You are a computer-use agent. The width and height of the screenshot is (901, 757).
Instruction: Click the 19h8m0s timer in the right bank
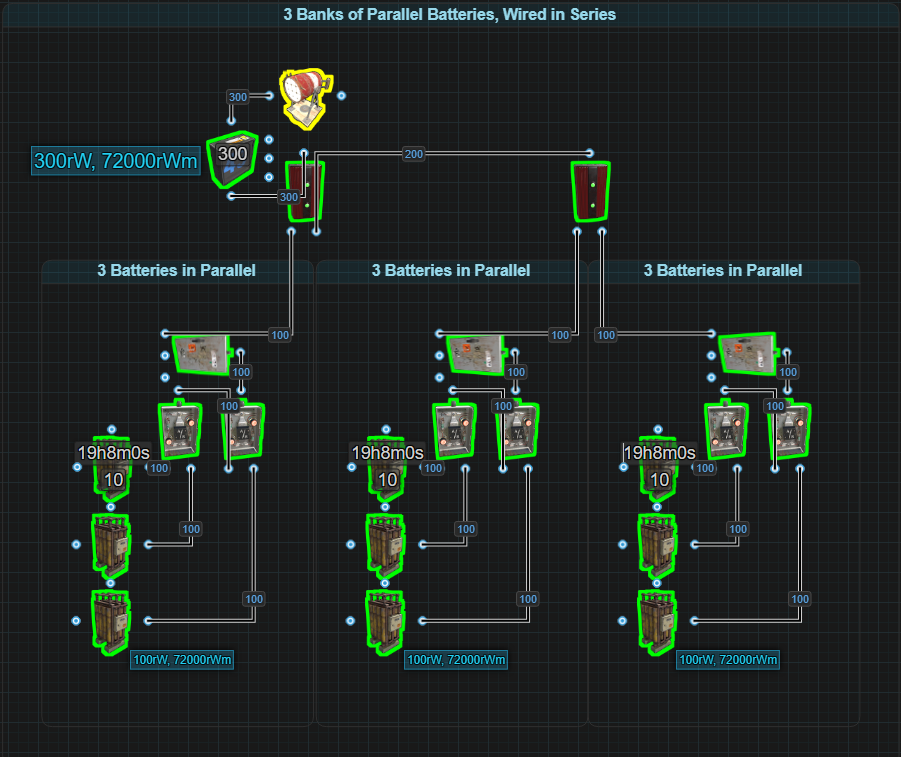660,453
